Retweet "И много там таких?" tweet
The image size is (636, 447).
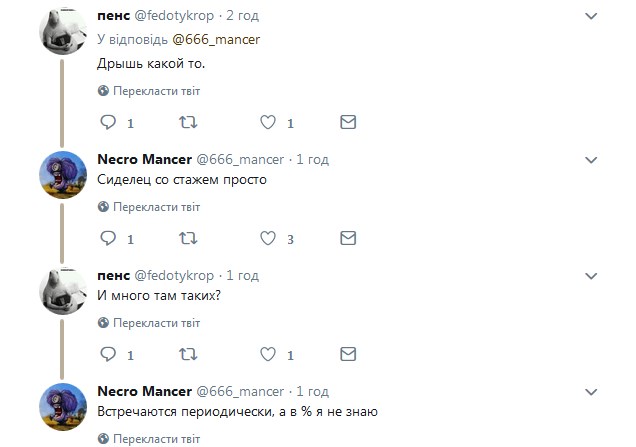pyautogui.click(x=187, y=354)
